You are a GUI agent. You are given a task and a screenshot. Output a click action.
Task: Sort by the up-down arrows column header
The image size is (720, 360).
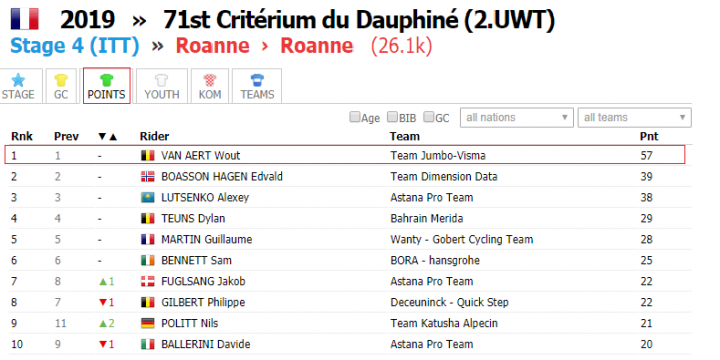tap(108, 136)
